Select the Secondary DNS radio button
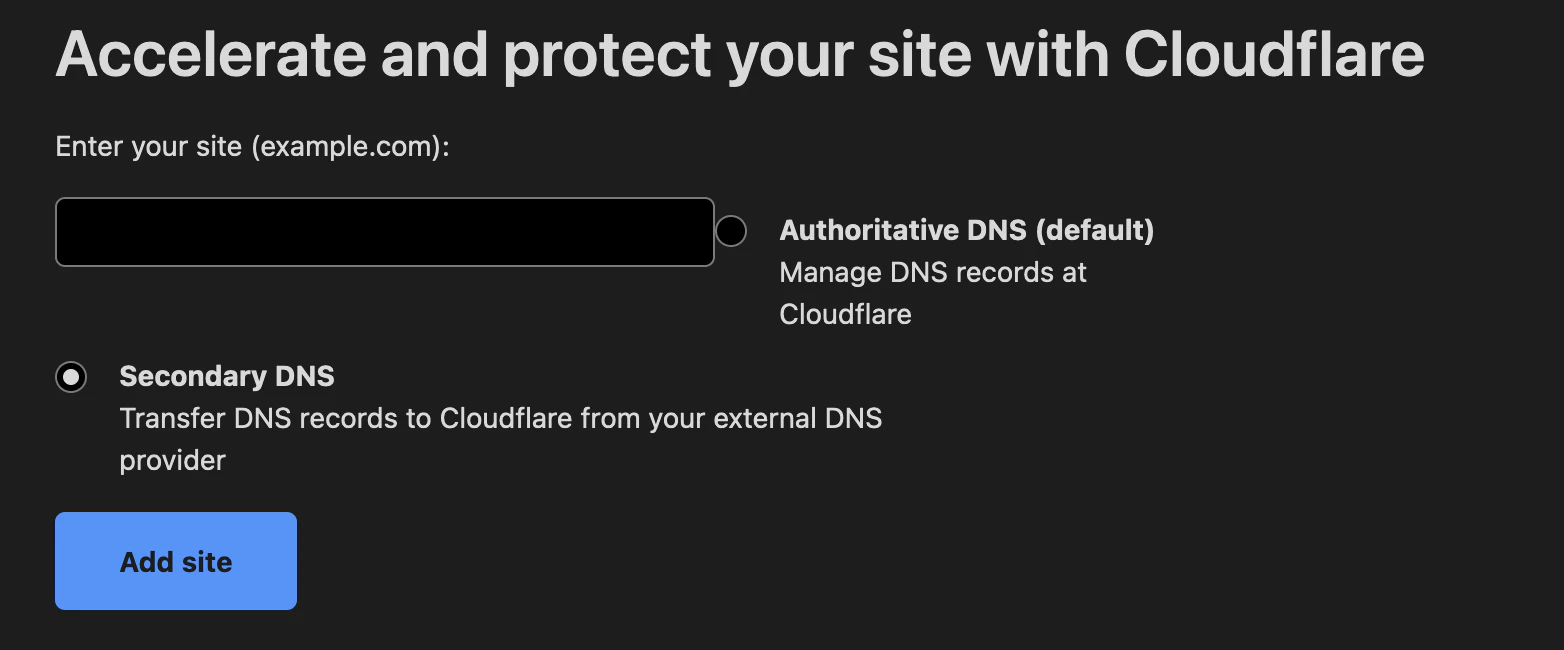This screenshot has width=1564, height=650. (x=71, y=377)
